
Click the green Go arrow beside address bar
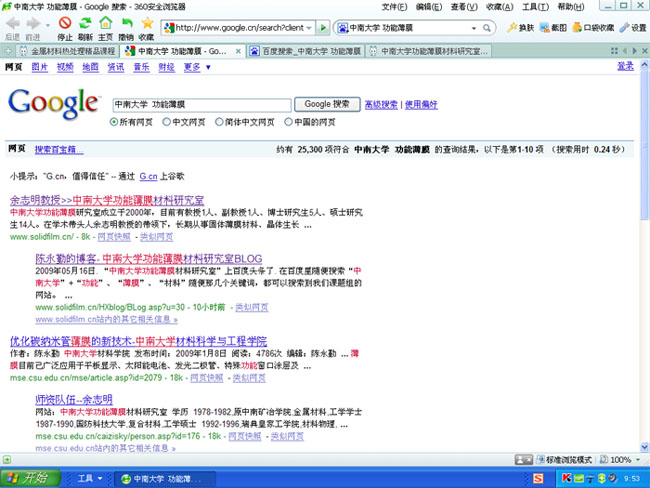click(323, 28)
